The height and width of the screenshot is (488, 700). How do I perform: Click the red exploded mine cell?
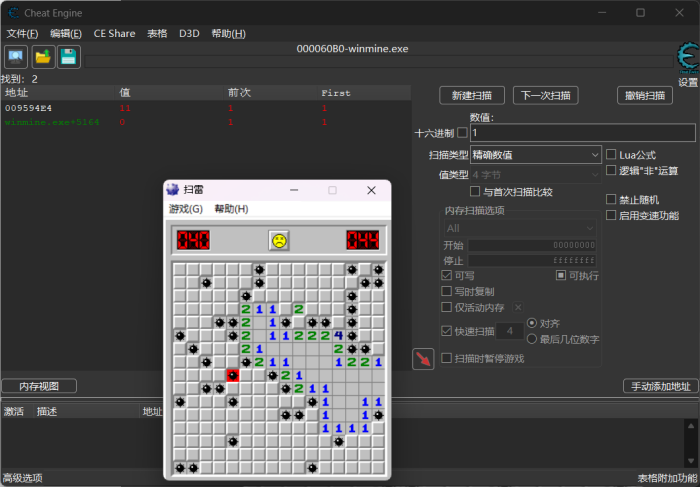point(233,375)
